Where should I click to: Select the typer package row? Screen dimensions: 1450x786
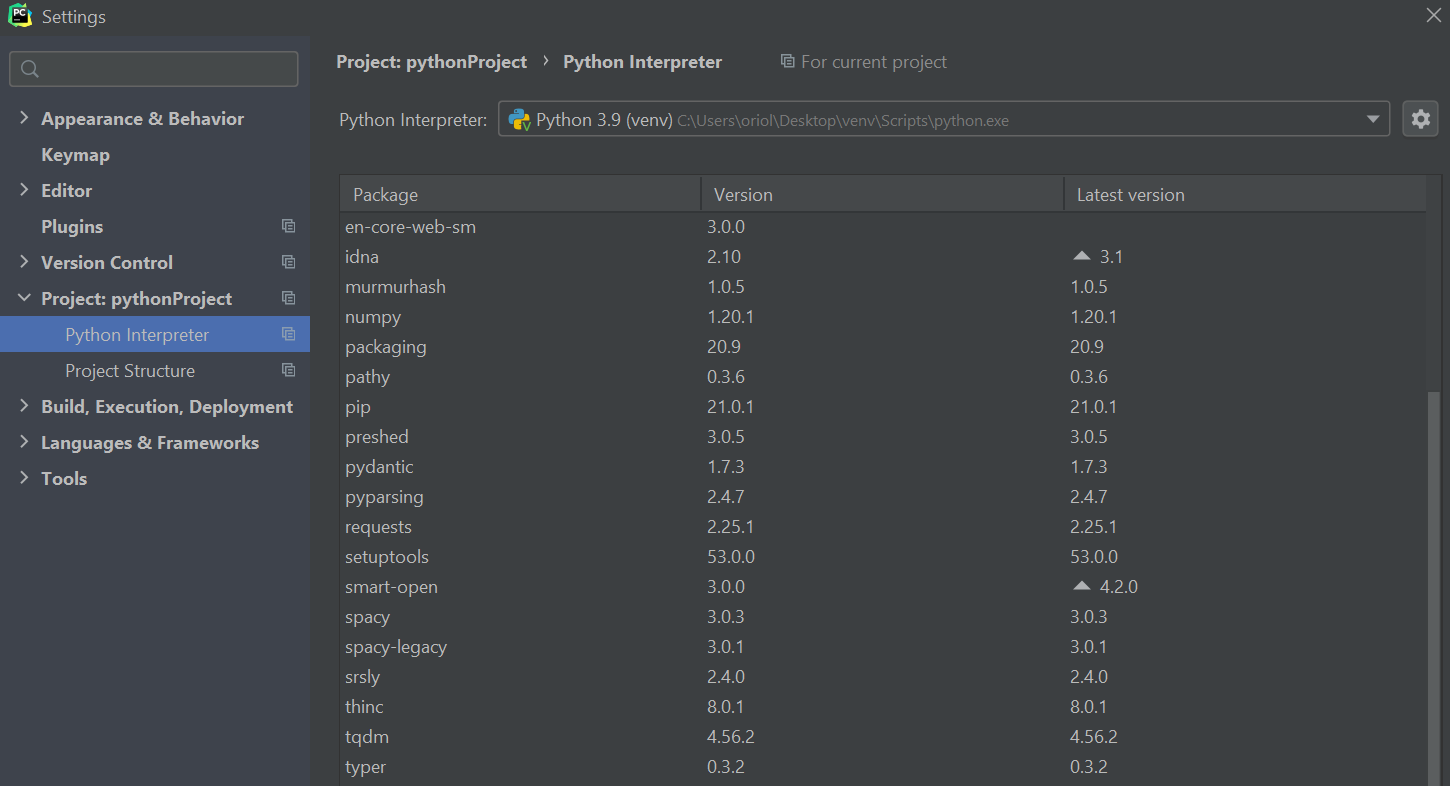point(883,767)
